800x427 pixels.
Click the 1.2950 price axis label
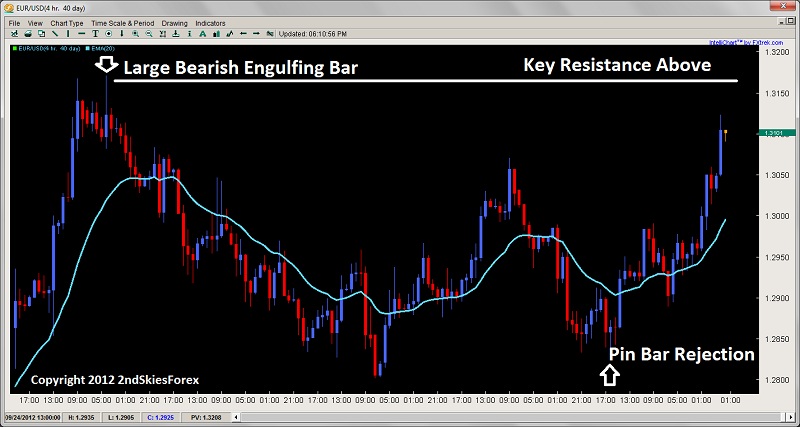tap(778, 257)
